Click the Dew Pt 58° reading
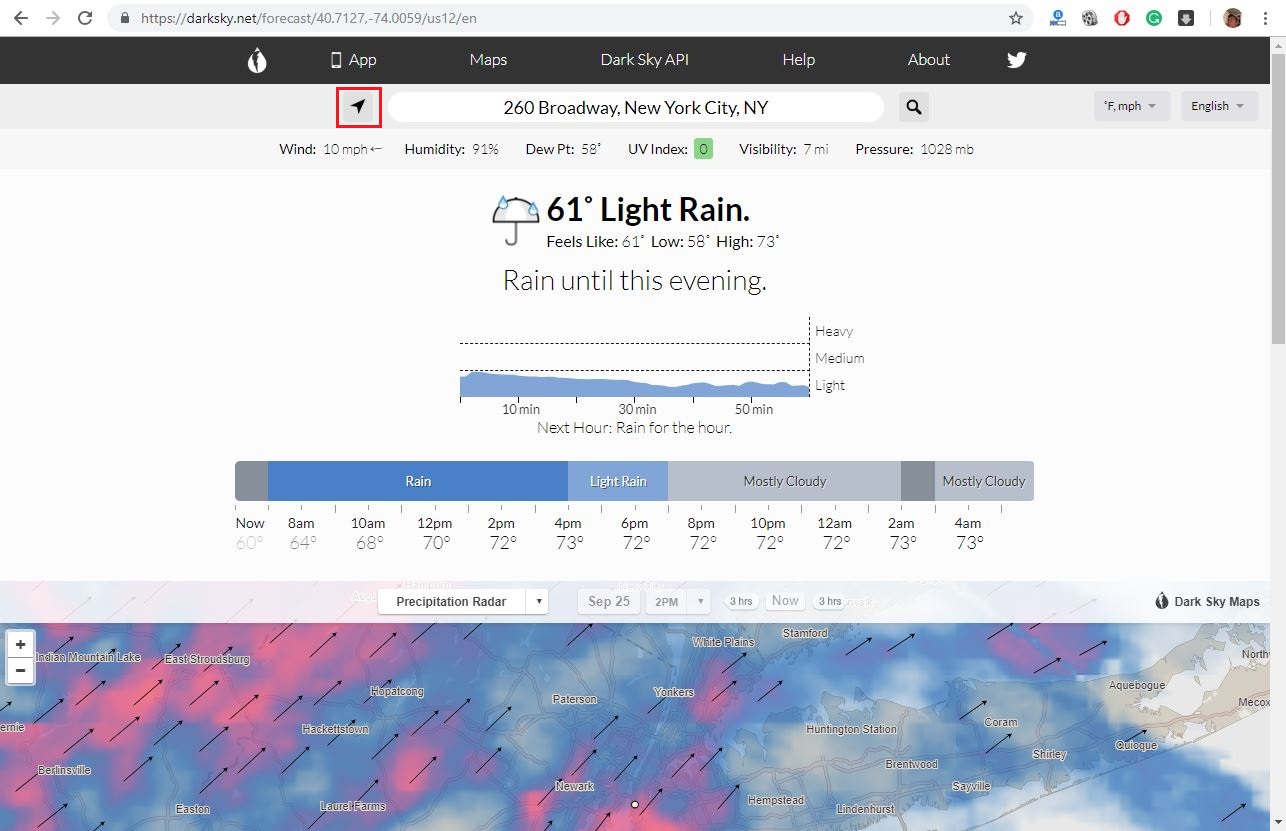The width and height of the screenshot is (1286, 831). pos(563,149)
